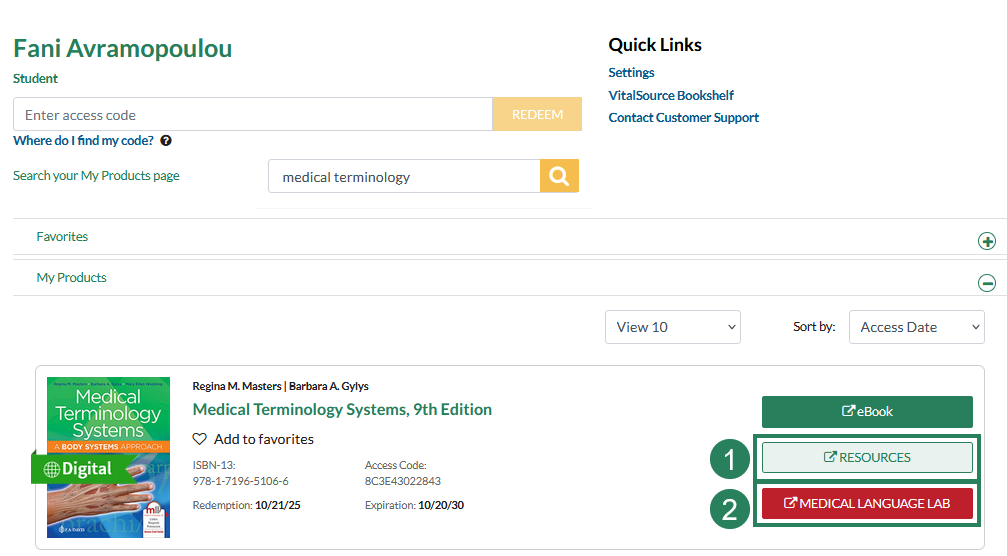Viewport: 1007px width, 556px height.
Task: Open Contact Customer Support link
Action: pyautogui.click(x=684, y=117)
